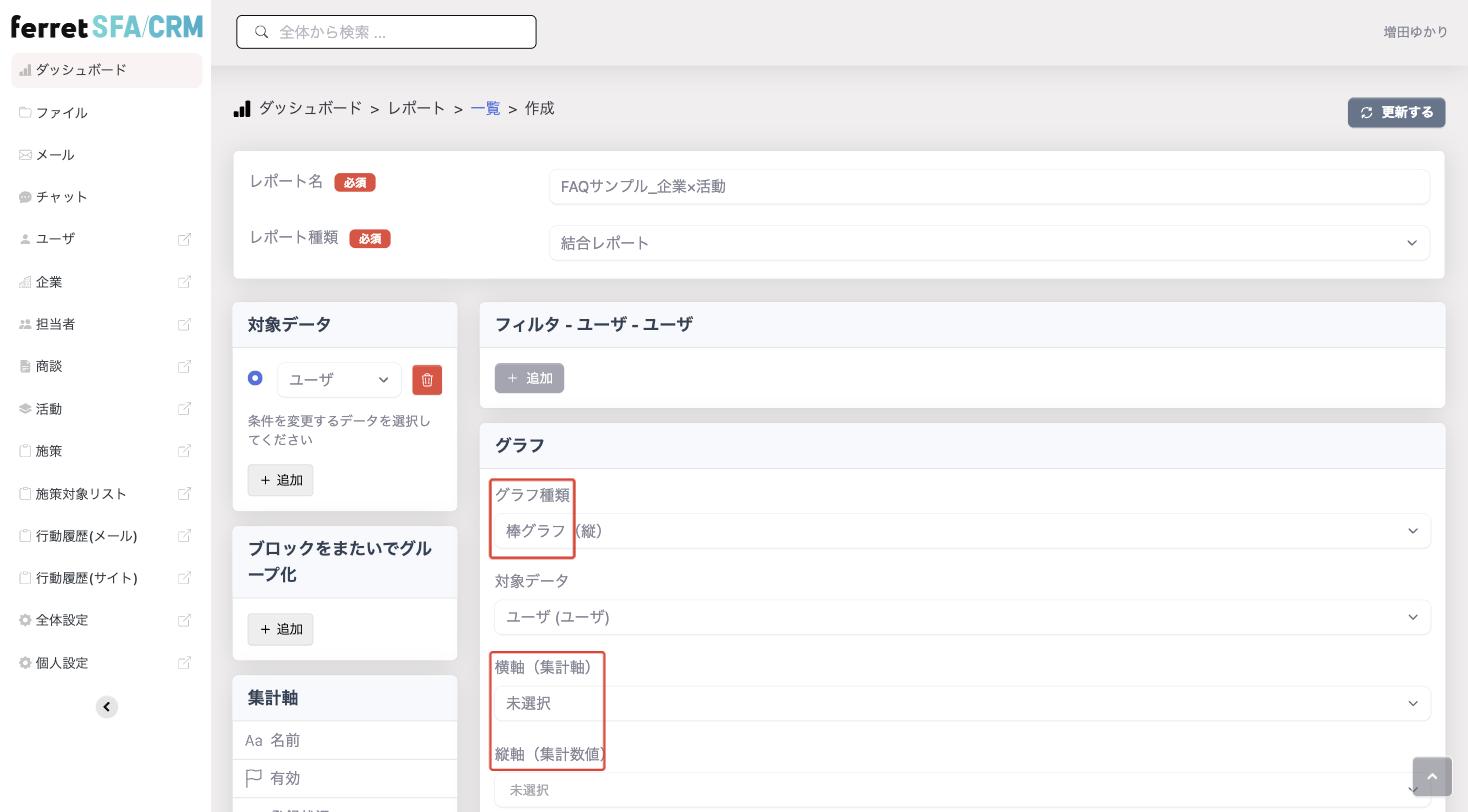
Task: Go to ダッシュボード in the sidebar
Action: (x=107, y=70)
